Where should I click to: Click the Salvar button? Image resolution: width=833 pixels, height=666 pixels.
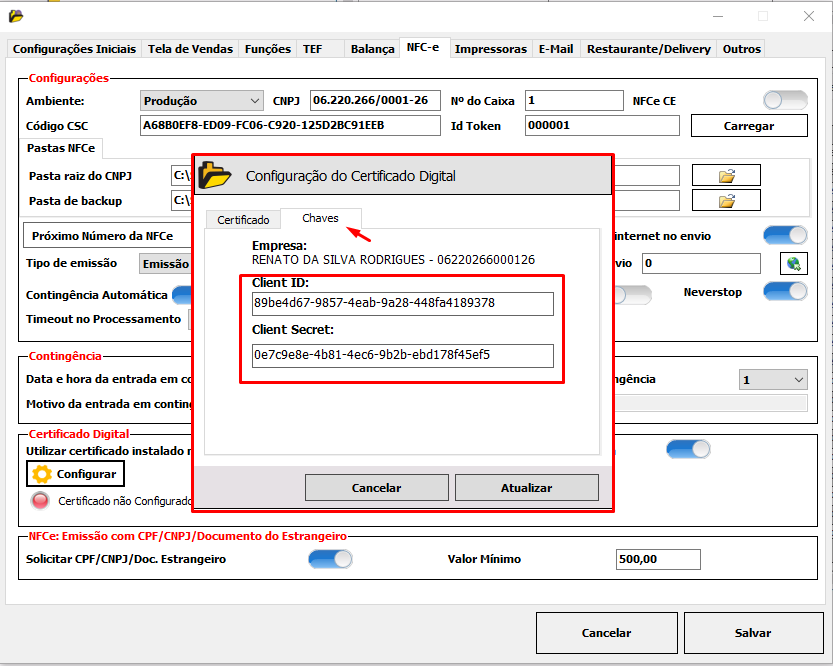click(752, 633)
